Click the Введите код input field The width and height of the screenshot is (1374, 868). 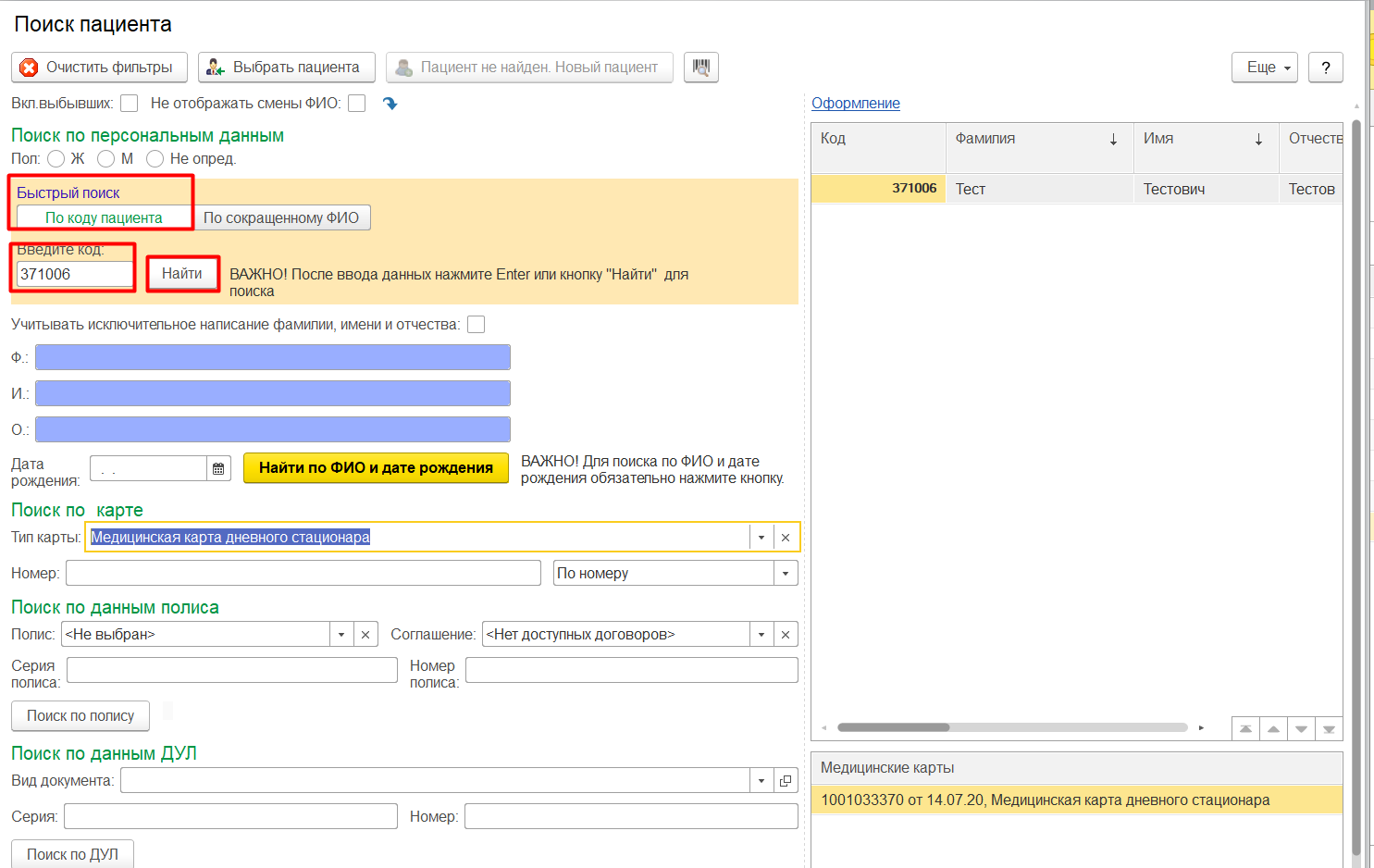[74, 275]
